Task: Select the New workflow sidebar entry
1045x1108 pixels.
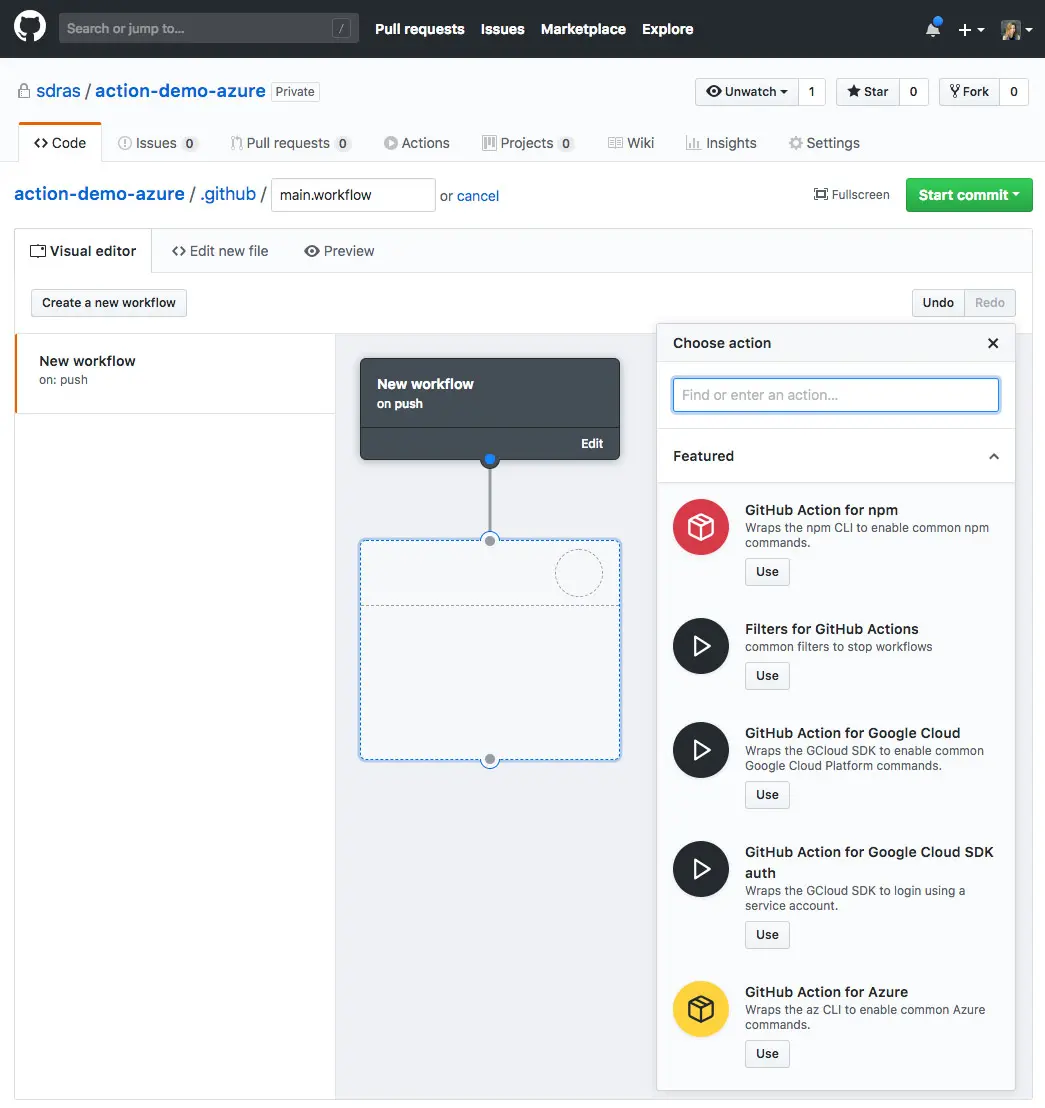Action: click(x=175, y=373)
